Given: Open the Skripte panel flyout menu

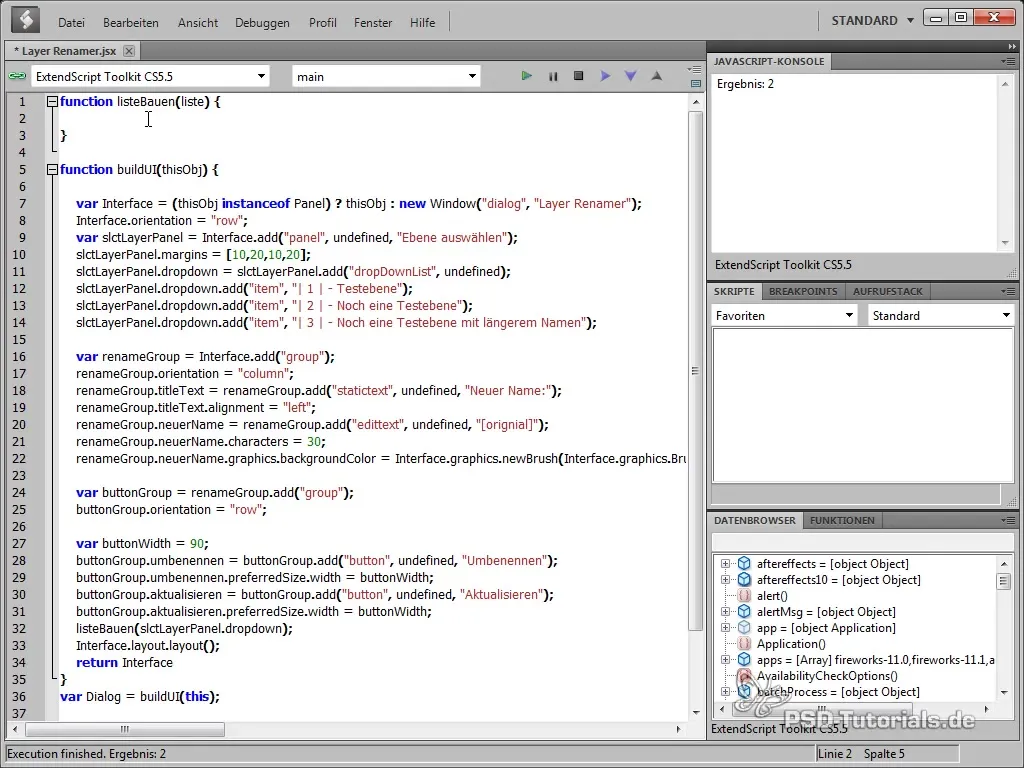Looking at the screenshot, I should pos(1008,291).
